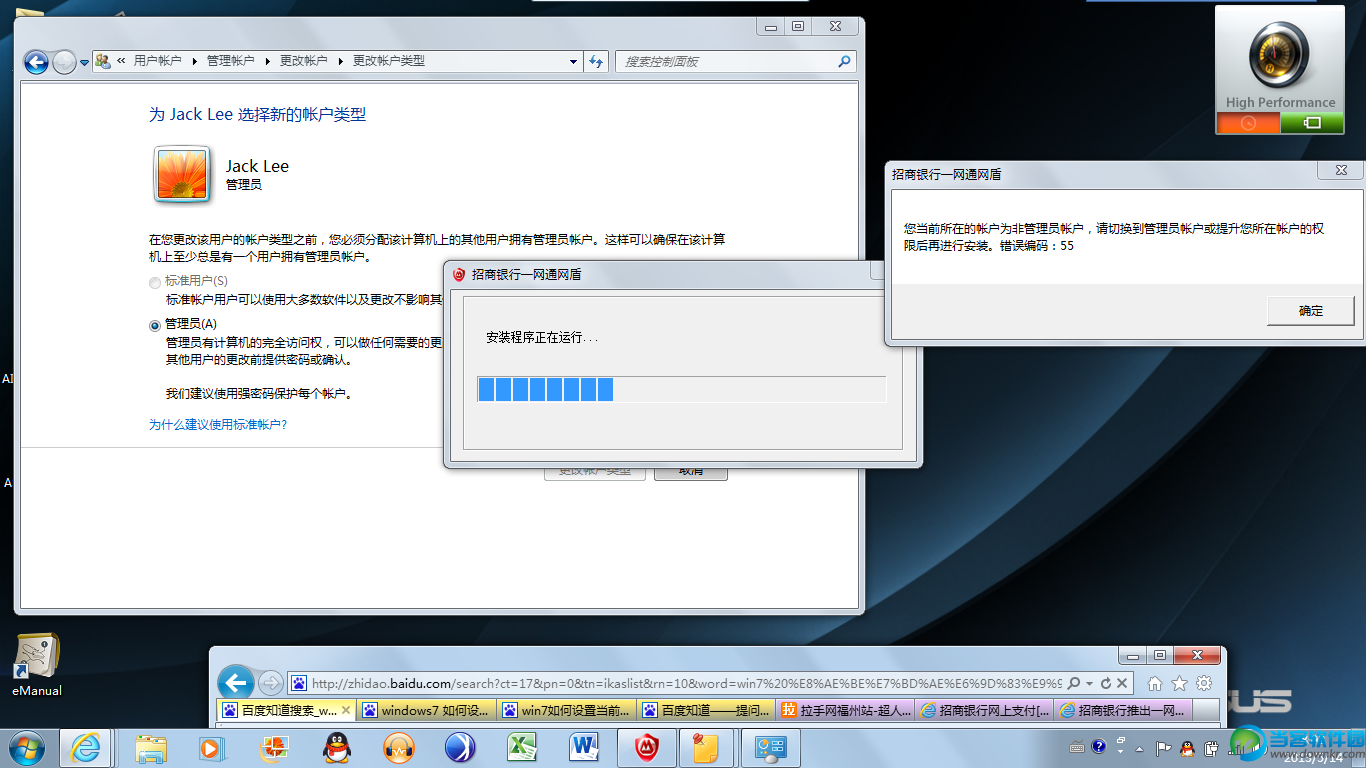Close the 百度知道搜索 tab
1366x768 pixels.
[x=346, y=711]
